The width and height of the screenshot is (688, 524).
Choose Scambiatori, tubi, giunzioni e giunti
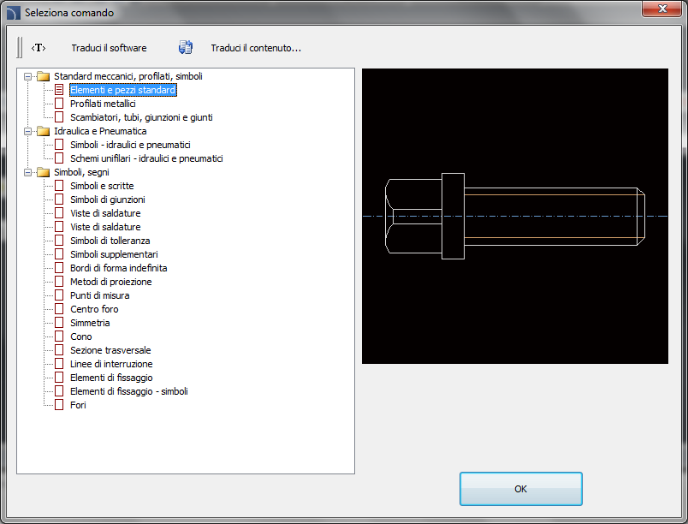pyautogui.click(x=141, y=117)
